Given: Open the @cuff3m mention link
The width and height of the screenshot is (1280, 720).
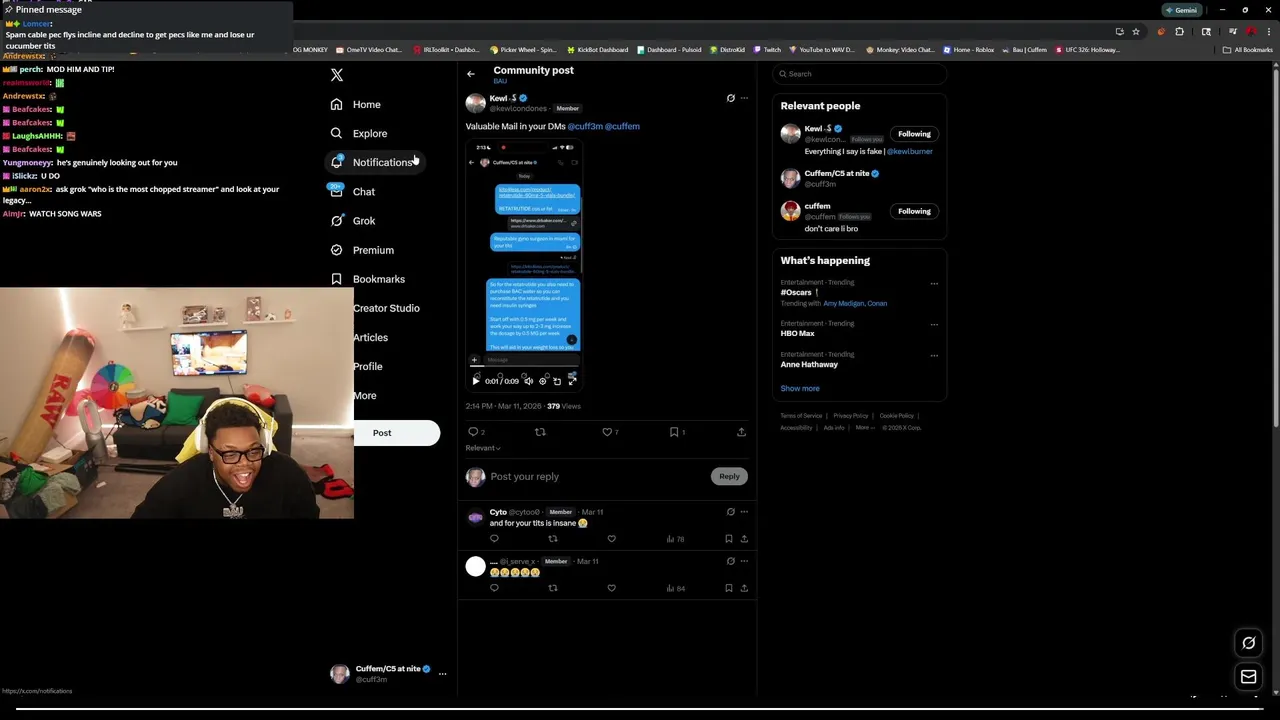Looking at the screenshot, I should click(585, 126).
